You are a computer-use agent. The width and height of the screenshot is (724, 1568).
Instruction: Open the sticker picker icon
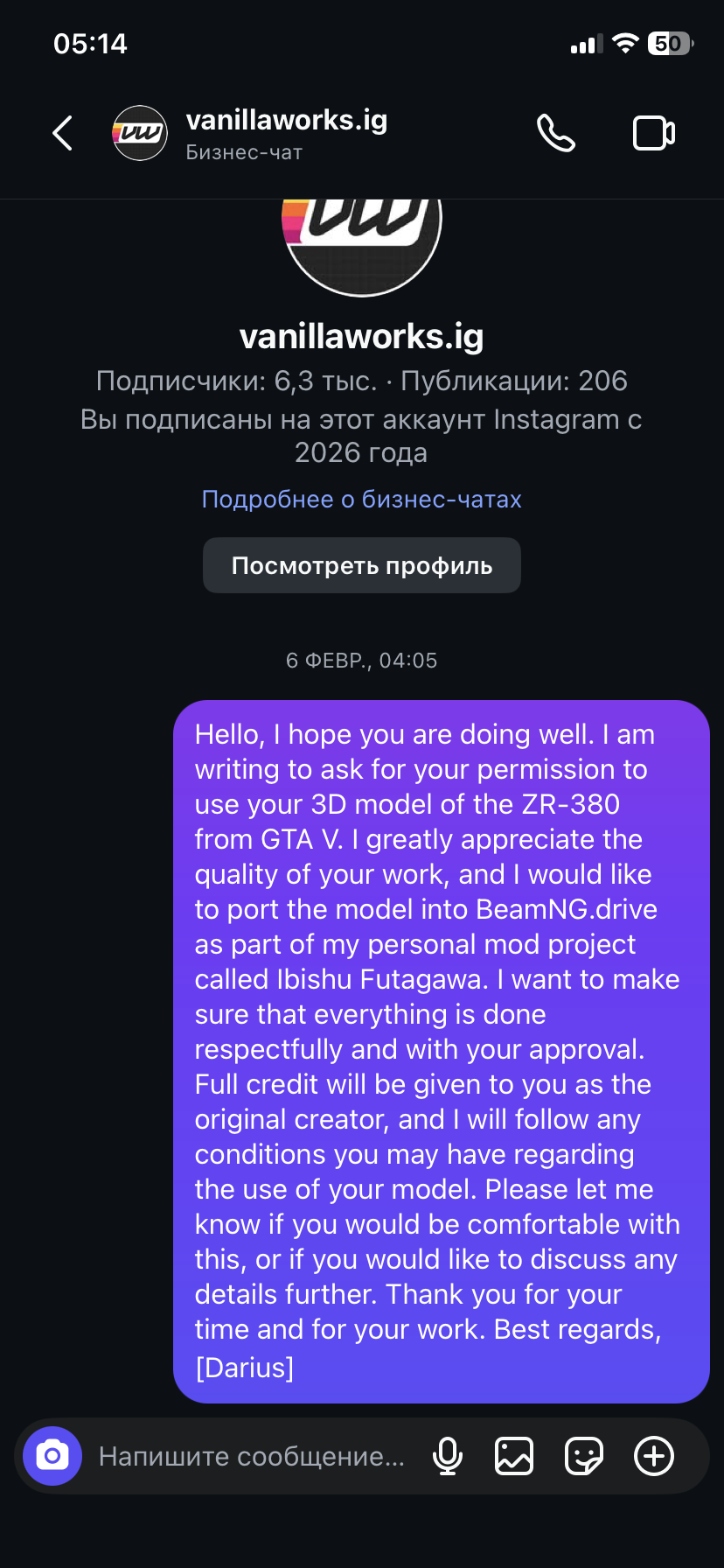pyautogui.click(x=584, y=1456)
